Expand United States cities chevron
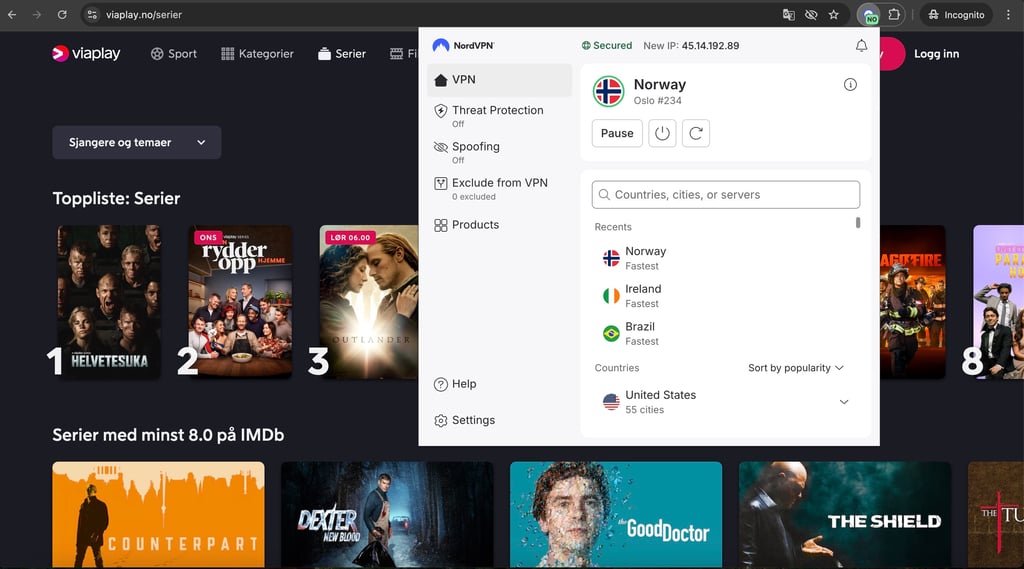This screenshot has width=1024, height=569. pos(844,402)
